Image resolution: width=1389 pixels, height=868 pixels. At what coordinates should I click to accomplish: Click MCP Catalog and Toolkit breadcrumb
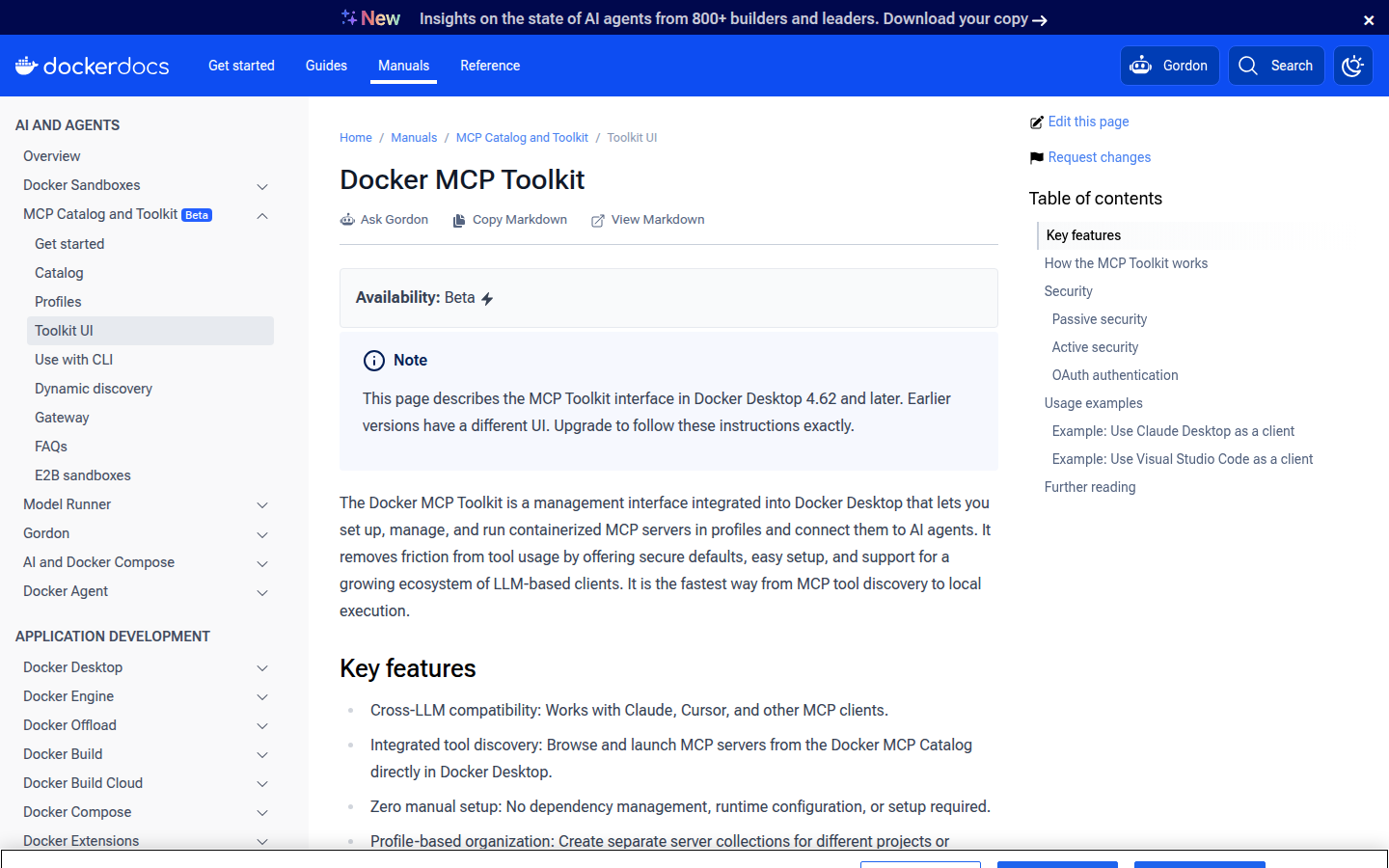(x=522, y=138)
